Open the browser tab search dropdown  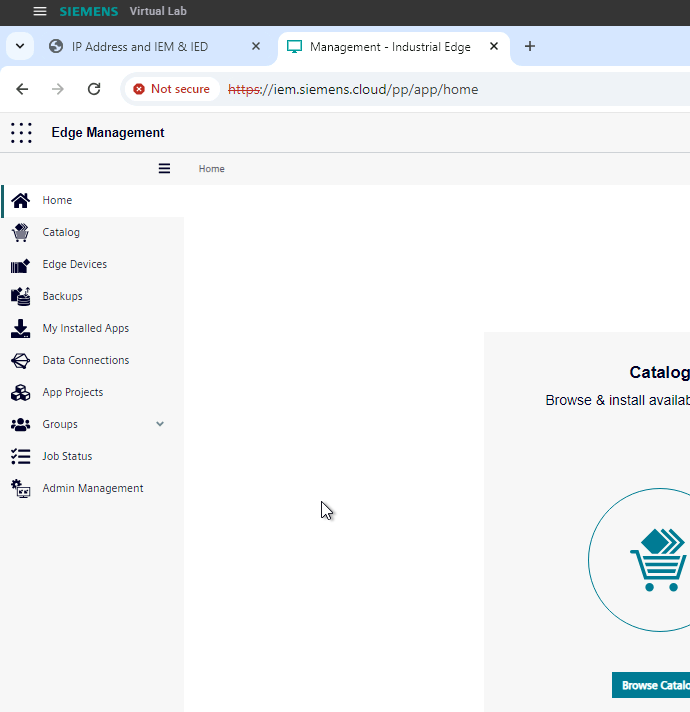pos(20,47)
